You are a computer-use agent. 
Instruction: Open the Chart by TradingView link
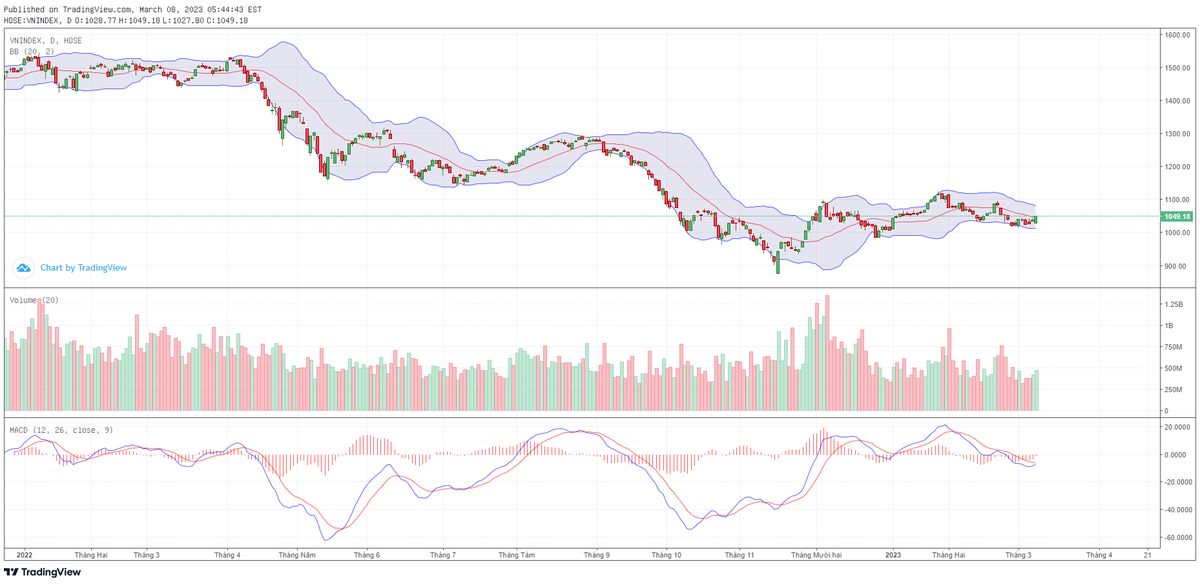(x=83, y=268)
